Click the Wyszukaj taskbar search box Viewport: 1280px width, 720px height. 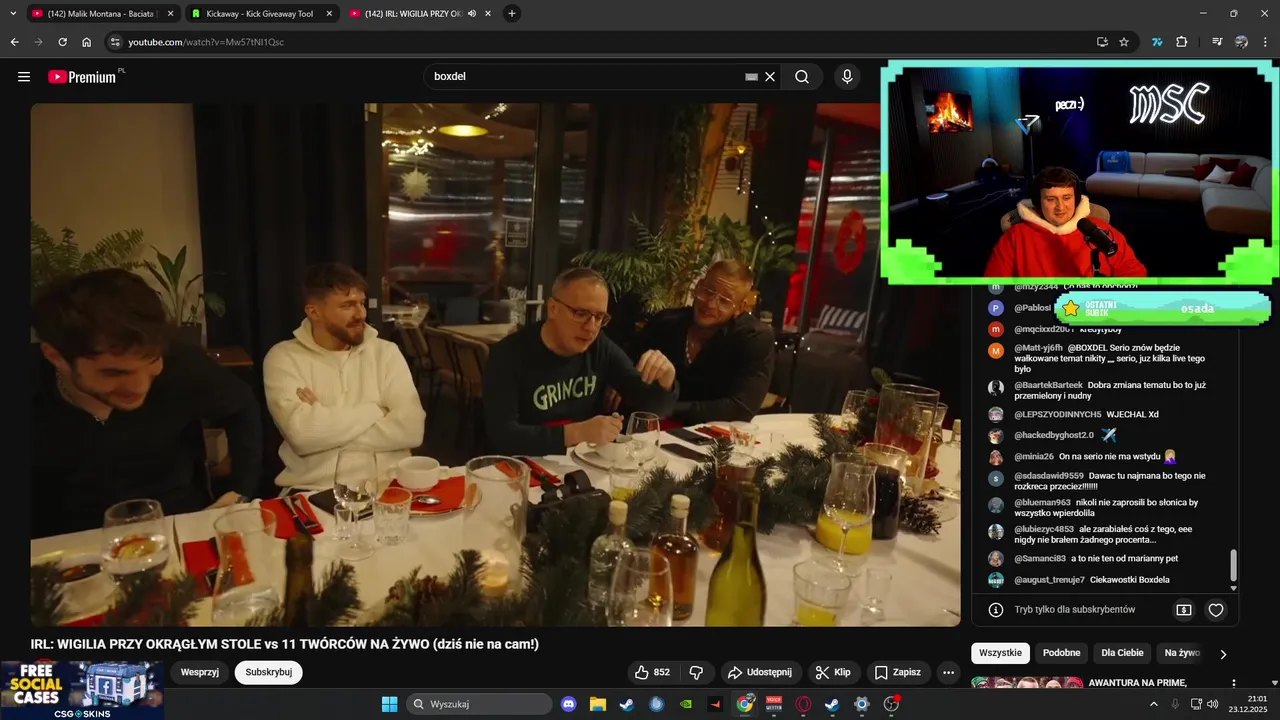tap(479, 704)
